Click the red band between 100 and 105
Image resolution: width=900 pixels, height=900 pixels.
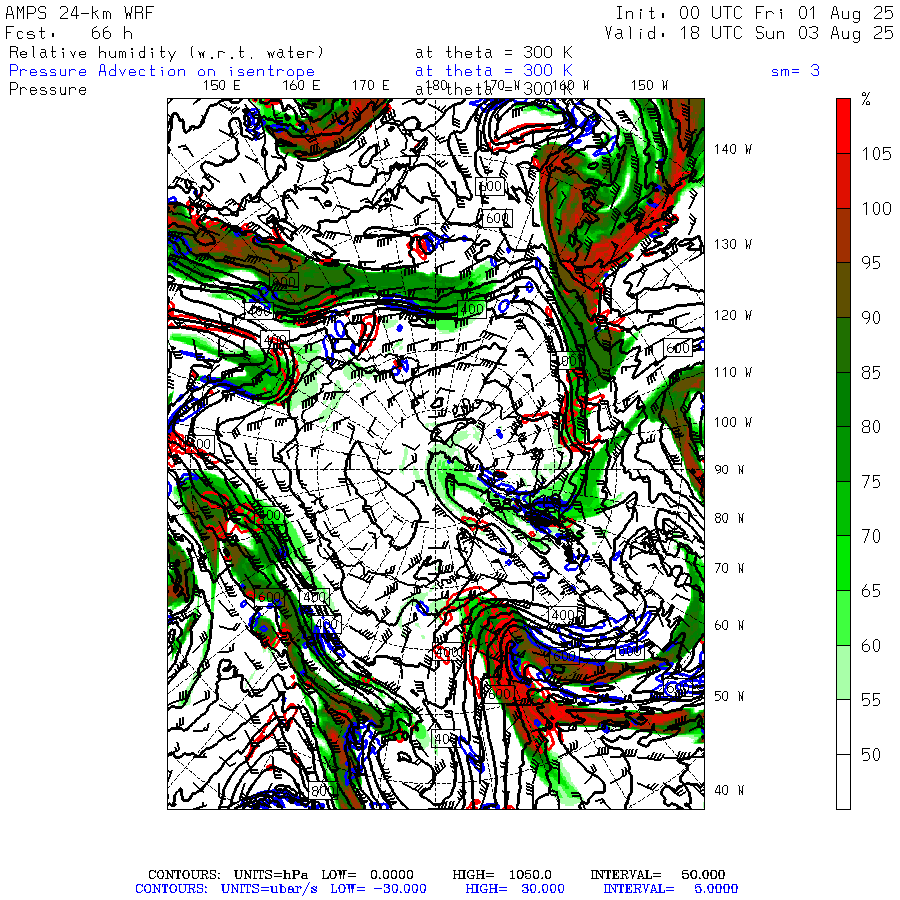point(843,181)
